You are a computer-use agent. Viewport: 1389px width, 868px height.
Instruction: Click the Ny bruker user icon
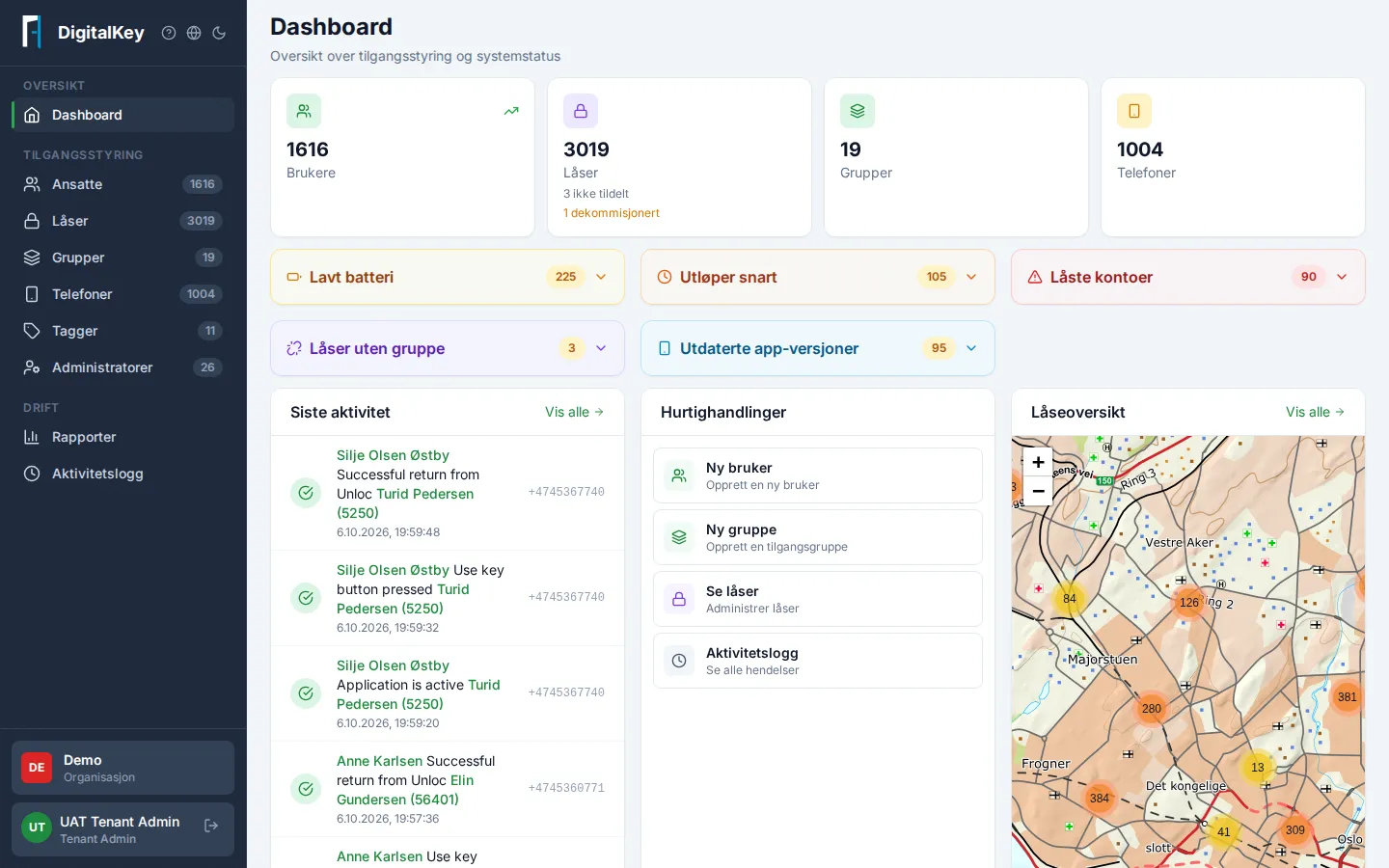coord(679,475)
